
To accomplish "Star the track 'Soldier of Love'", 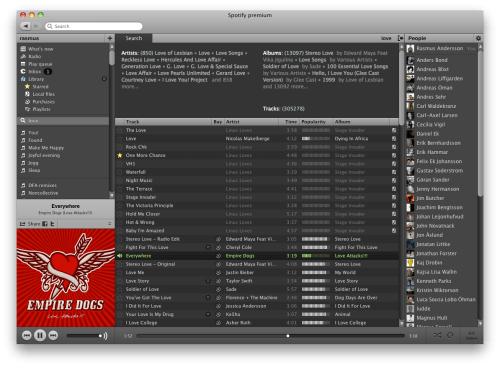I will [x=120, y=289].
